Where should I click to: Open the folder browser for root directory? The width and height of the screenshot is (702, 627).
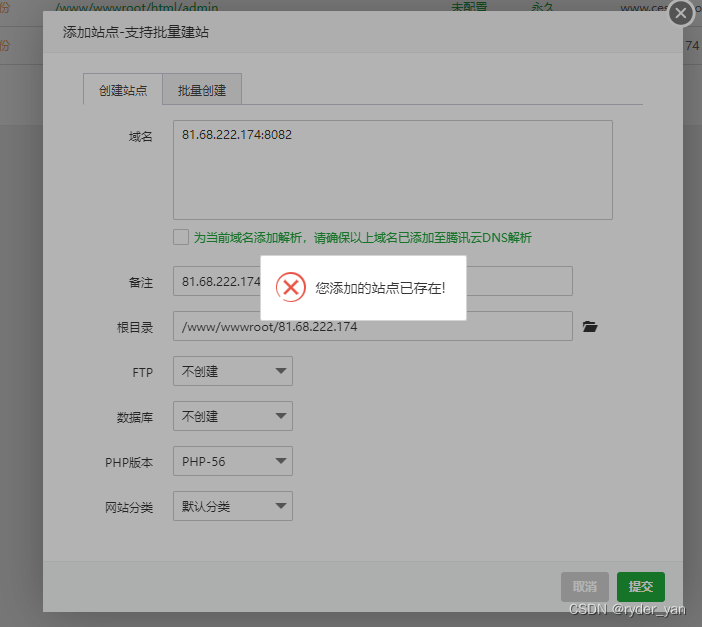click(590, 326)
